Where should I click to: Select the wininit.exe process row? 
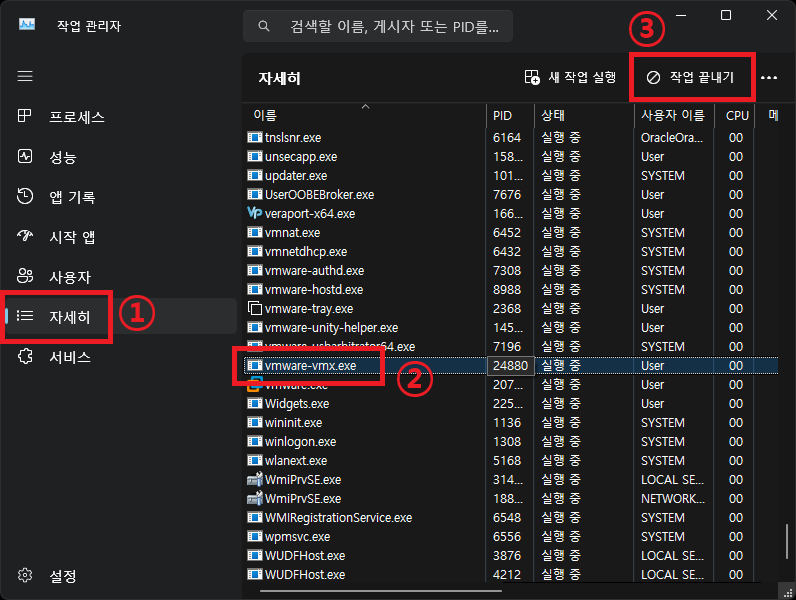point(512,422)
